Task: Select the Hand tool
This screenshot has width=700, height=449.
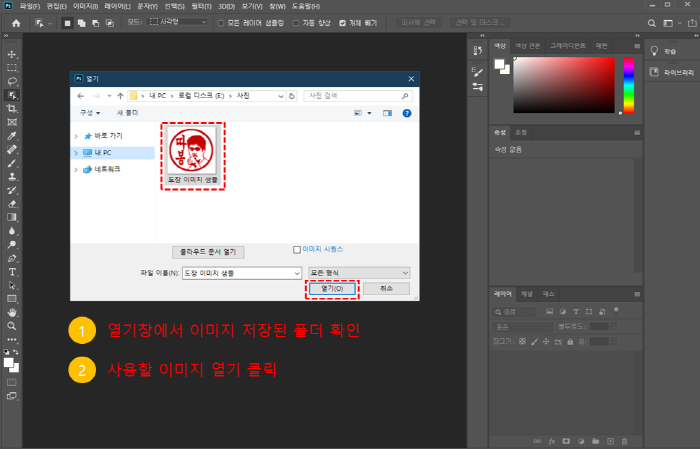Action: click(x=12, y=312)
